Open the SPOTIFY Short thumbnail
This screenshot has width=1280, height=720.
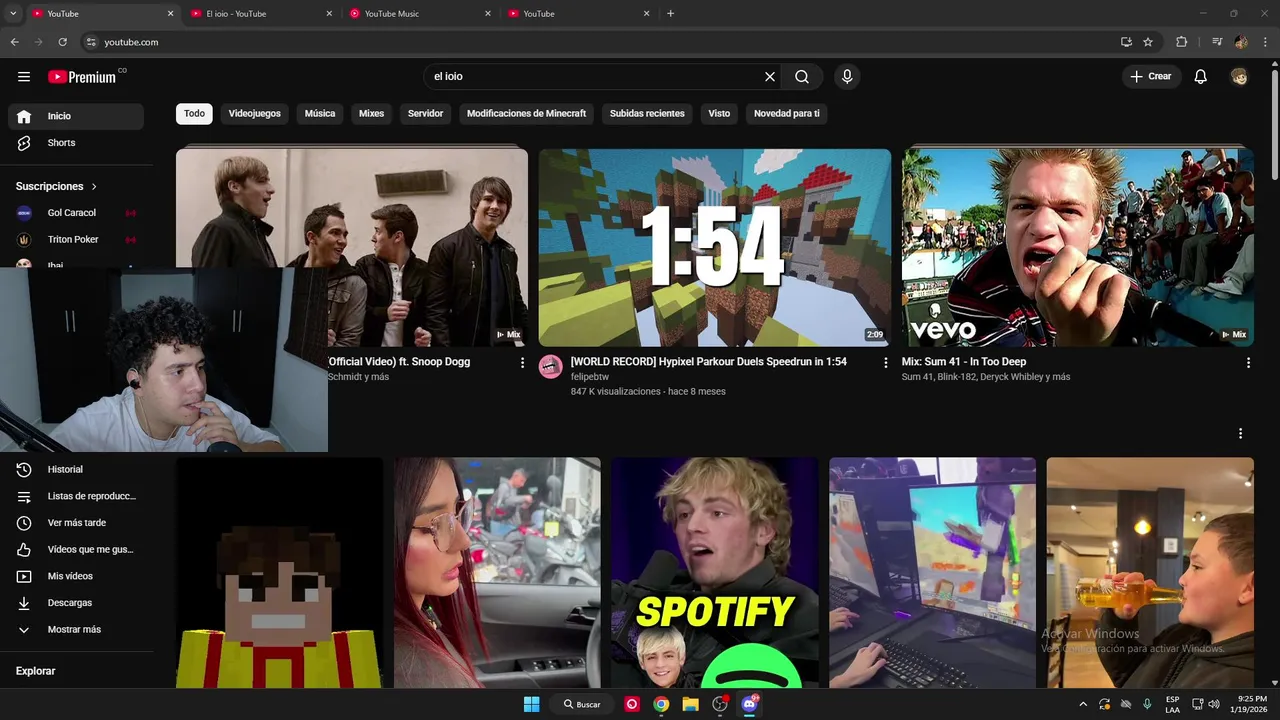coord(715,573)
